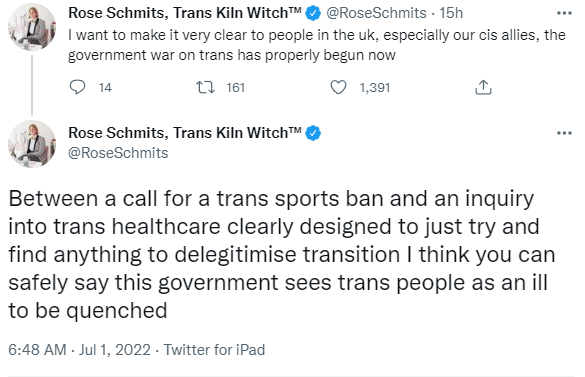Click the Twitter for iPad source link
Screen dimensions: 585x377
(215, 350)
